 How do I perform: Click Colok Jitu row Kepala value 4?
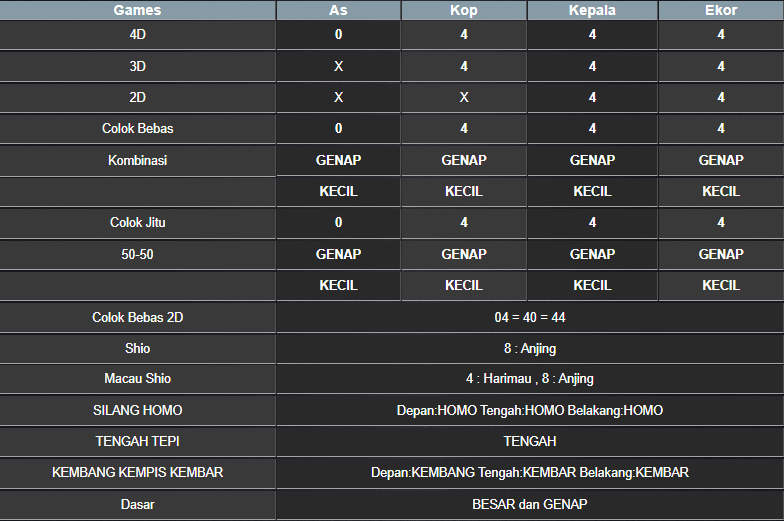(592, 222)
